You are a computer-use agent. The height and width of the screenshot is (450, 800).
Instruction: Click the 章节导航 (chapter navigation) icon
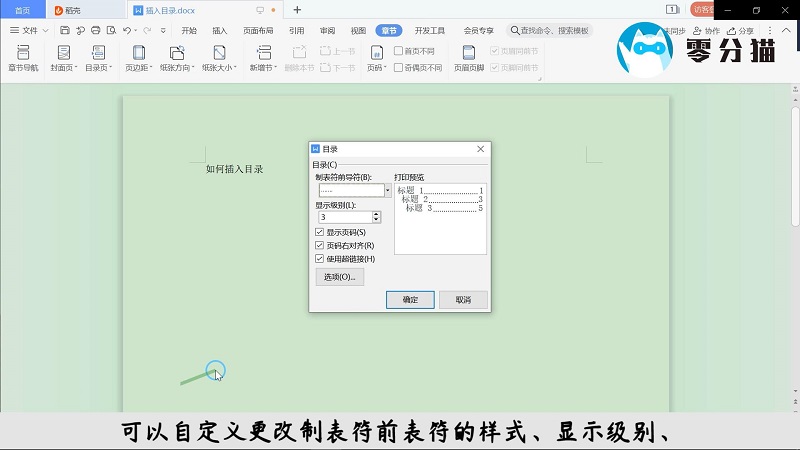(22, 52)
